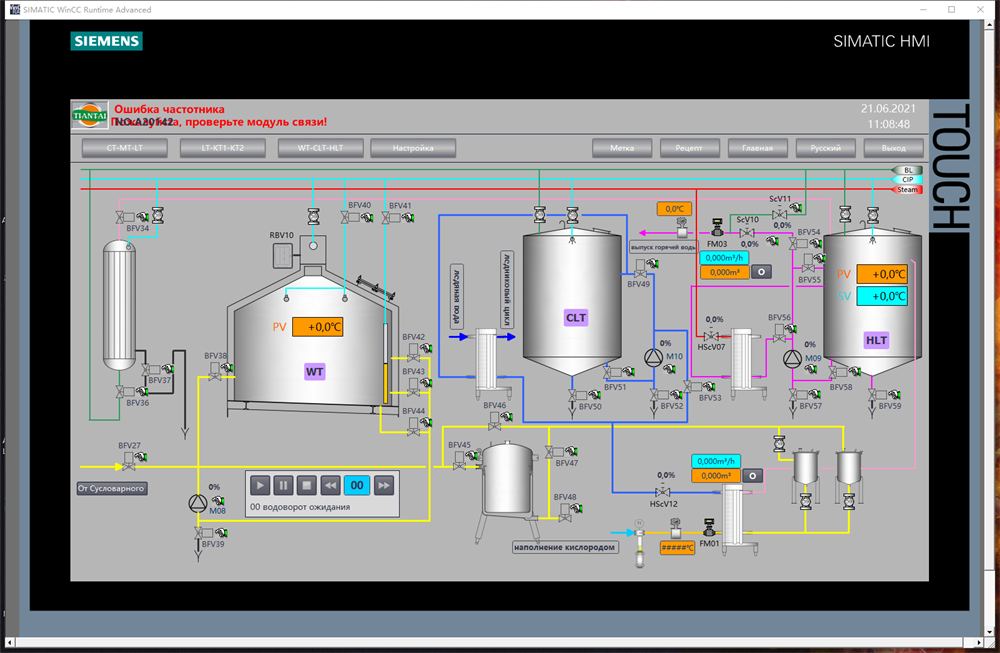The image size is (1000, 653).
Task: Reset the FM01 totalizer counter button
Action: (753, 476)
